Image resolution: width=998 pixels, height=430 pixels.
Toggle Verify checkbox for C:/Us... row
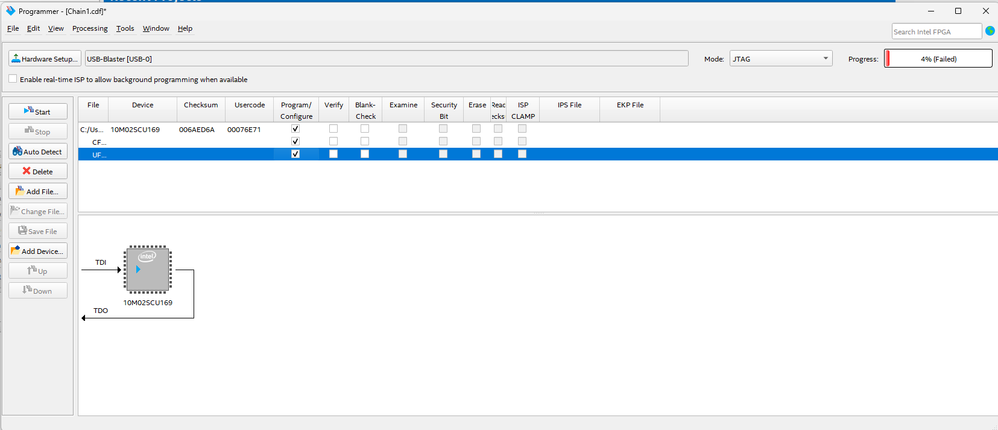[334, 129]
